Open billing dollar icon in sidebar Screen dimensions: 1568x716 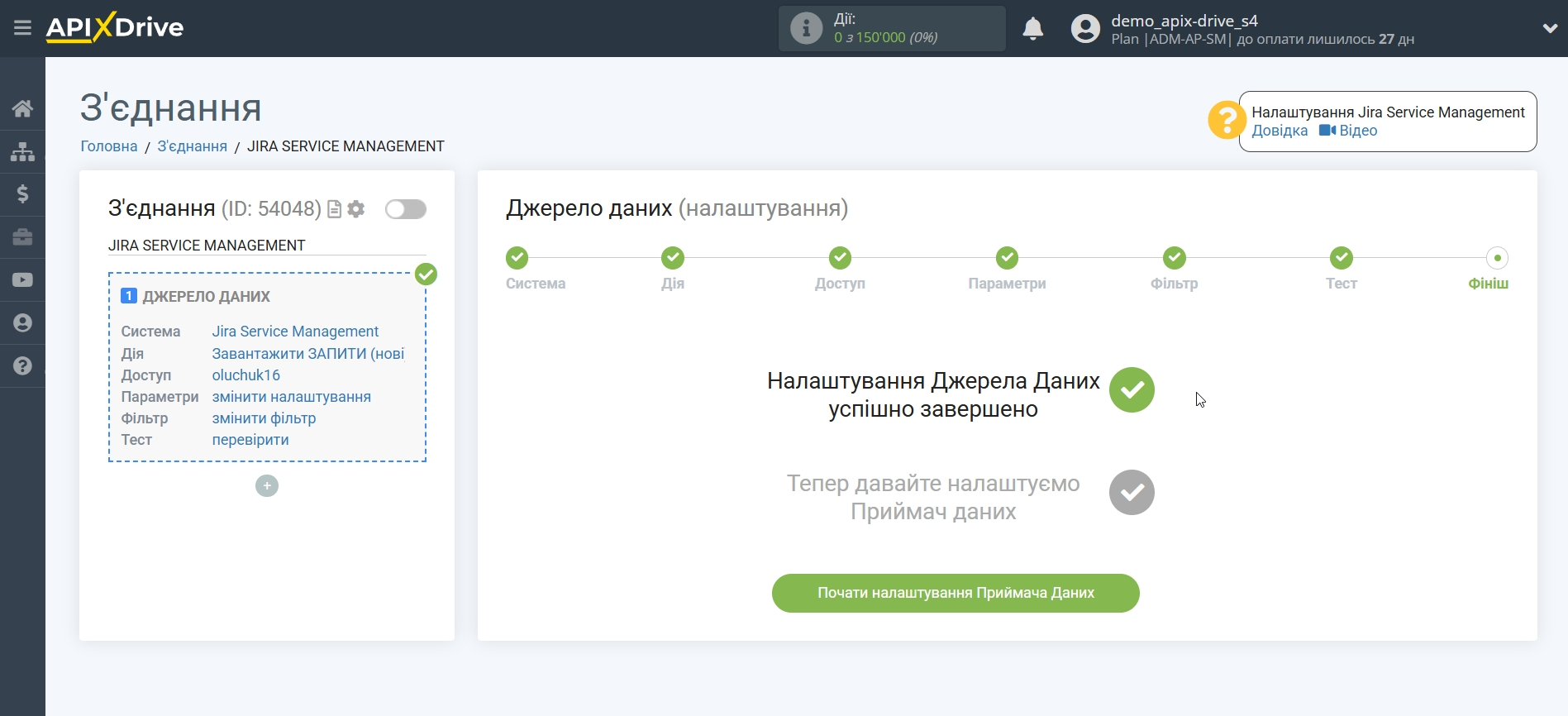point(22,194)
